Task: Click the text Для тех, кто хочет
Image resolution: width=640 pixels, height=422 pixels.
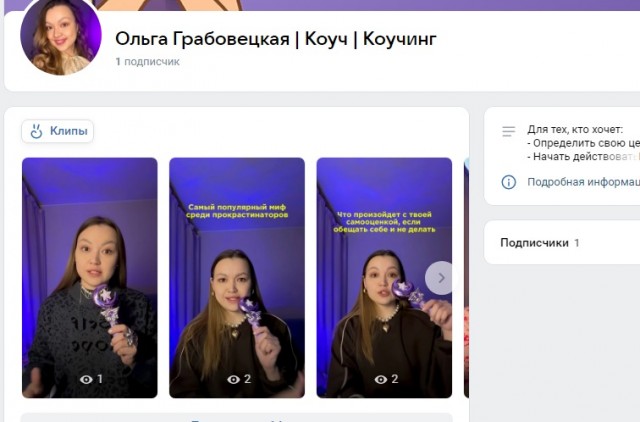Action: pos(575,129)
